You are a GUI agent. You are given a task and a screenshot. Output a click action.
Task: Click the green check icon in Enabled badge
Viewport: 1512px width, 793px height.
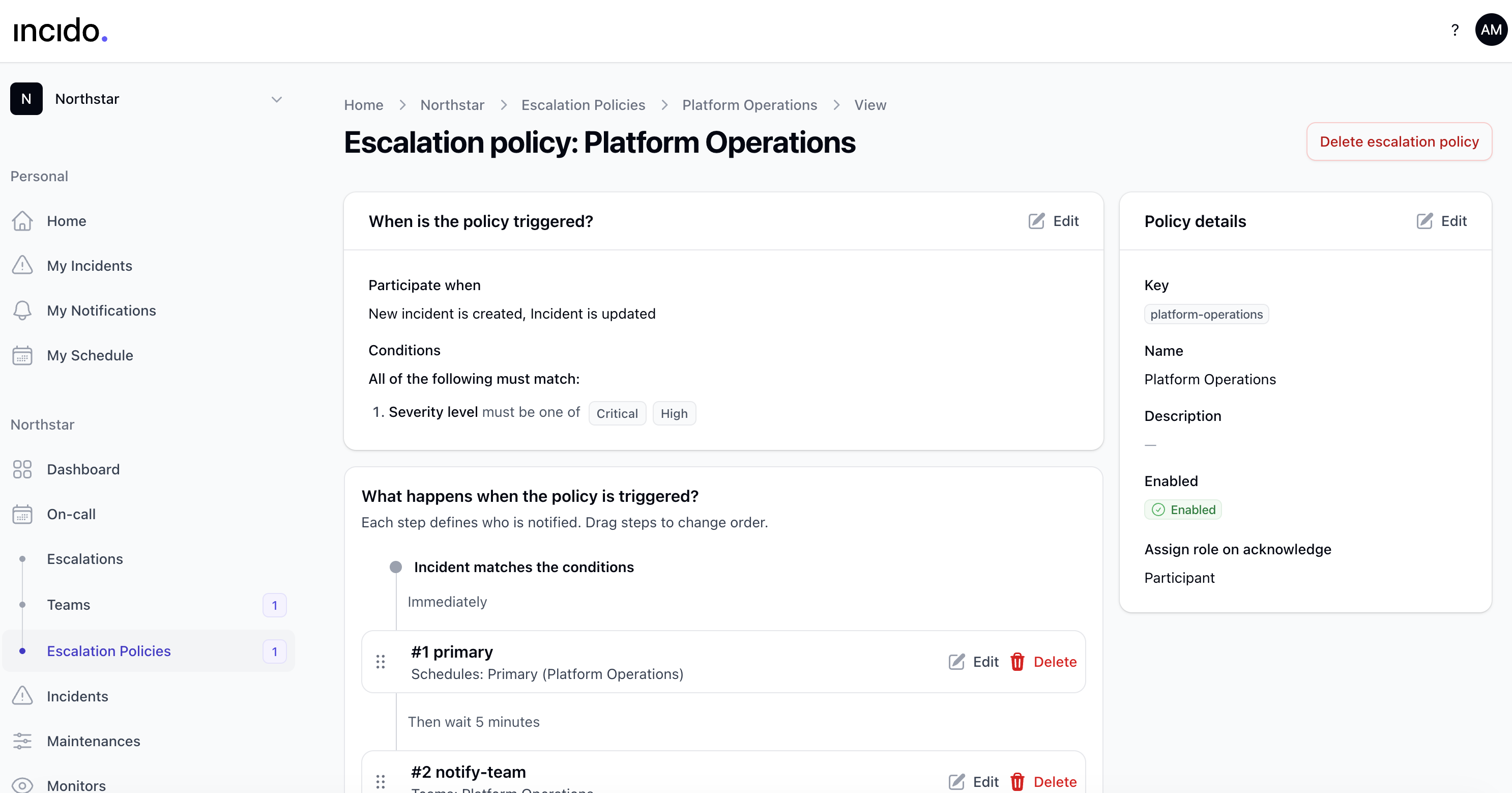pyautogui.click(x=1158, y=510)
